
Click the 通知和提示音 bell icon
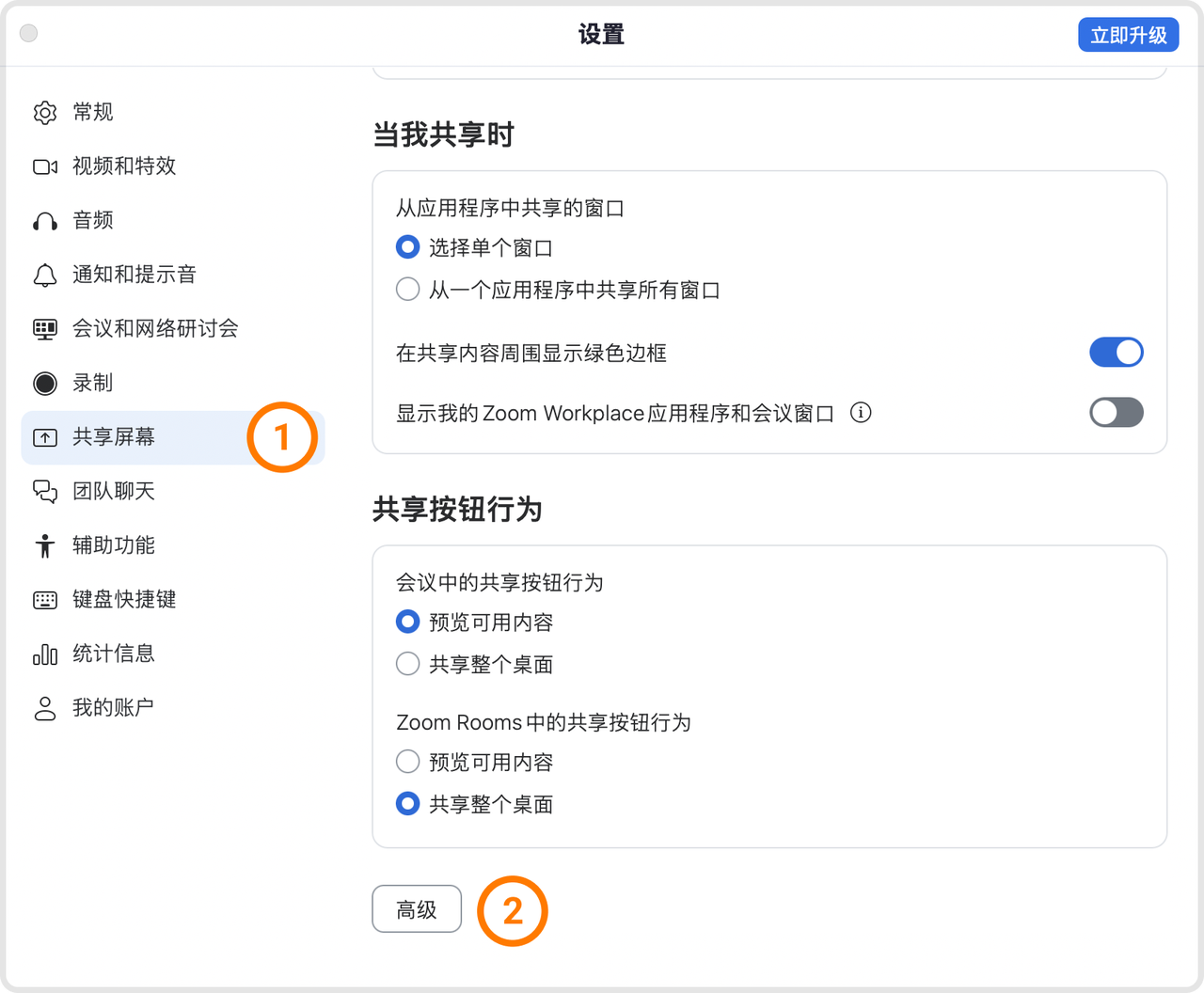tap(44, 275)
